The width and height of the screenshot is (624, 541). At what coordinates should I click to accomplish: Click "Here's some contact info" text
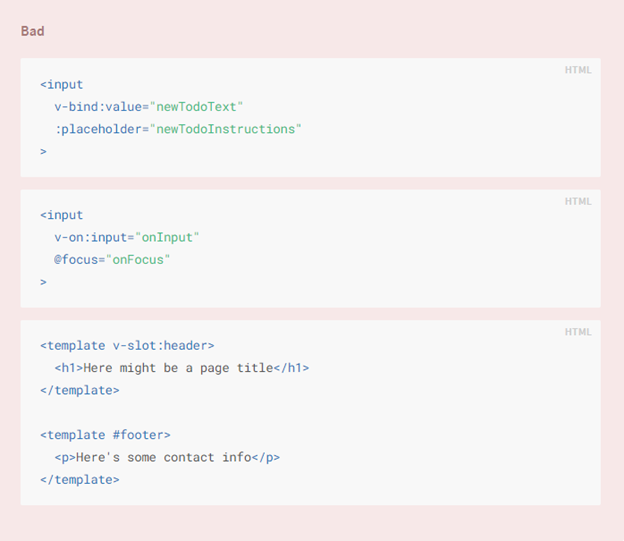click(164, 457)
